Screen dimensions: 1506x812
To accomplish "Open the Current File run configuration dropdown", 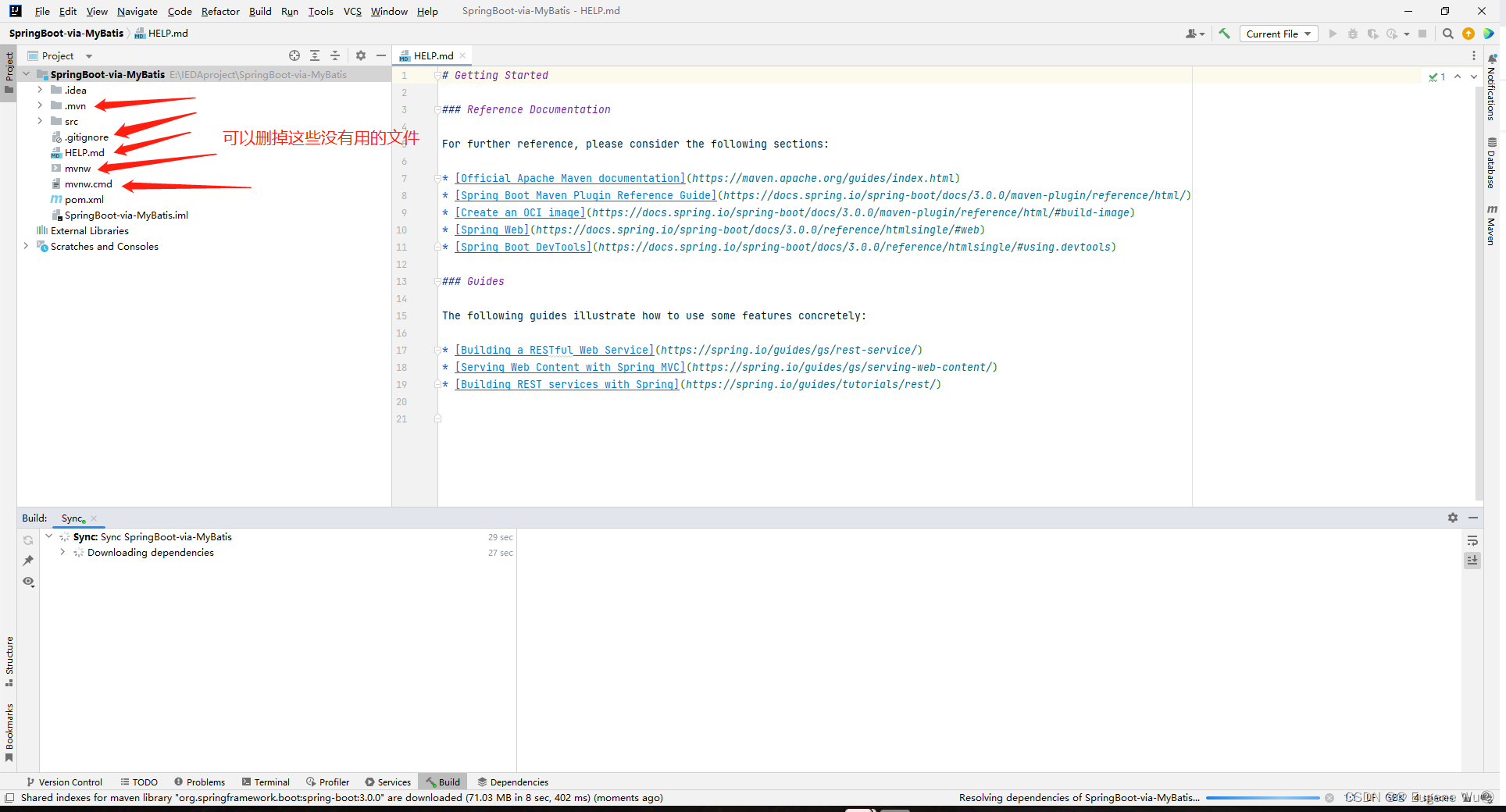I will pyautogui.click(x=1279, y=34).
